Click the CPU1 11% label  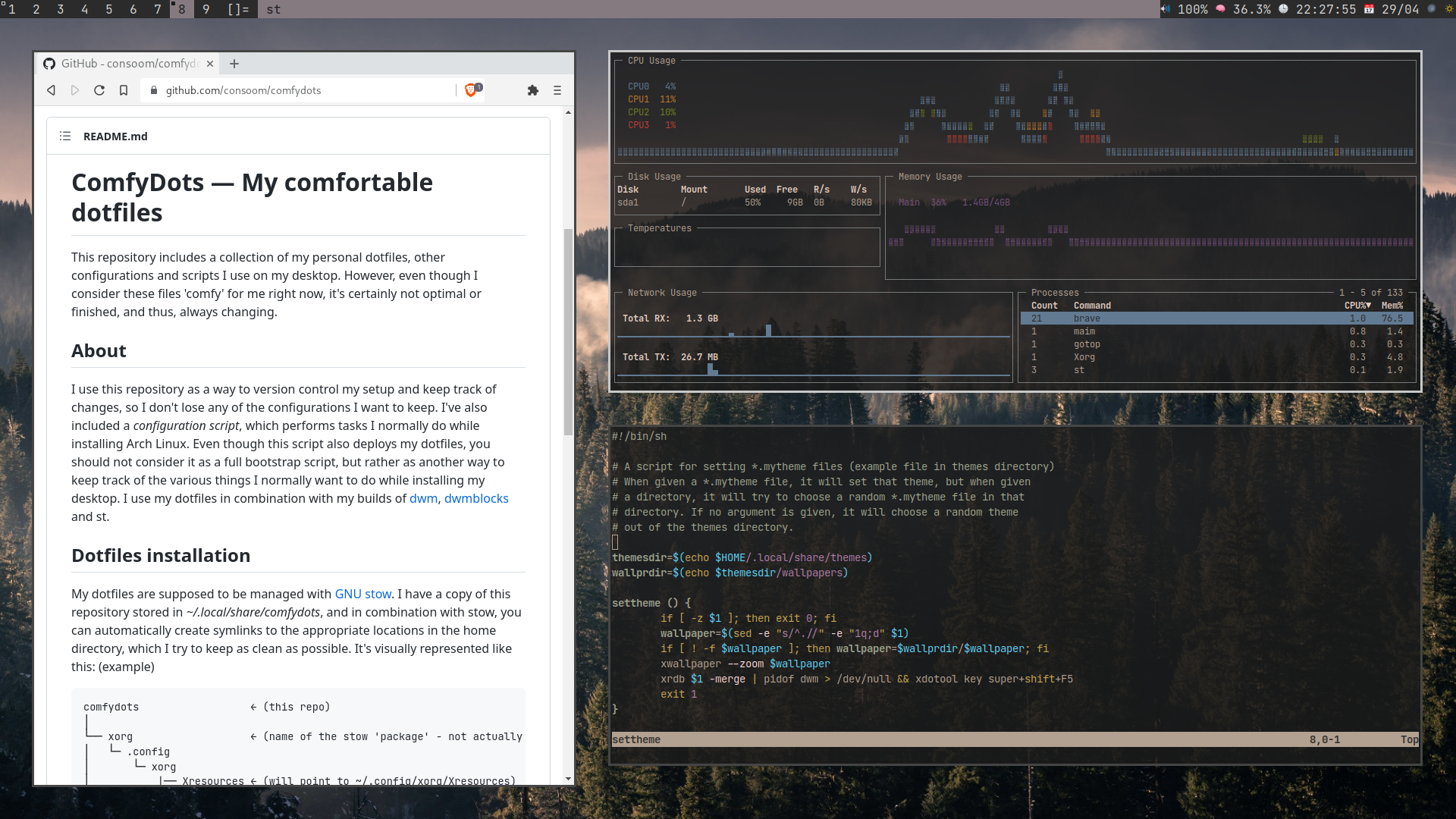(x=651, y=99)
